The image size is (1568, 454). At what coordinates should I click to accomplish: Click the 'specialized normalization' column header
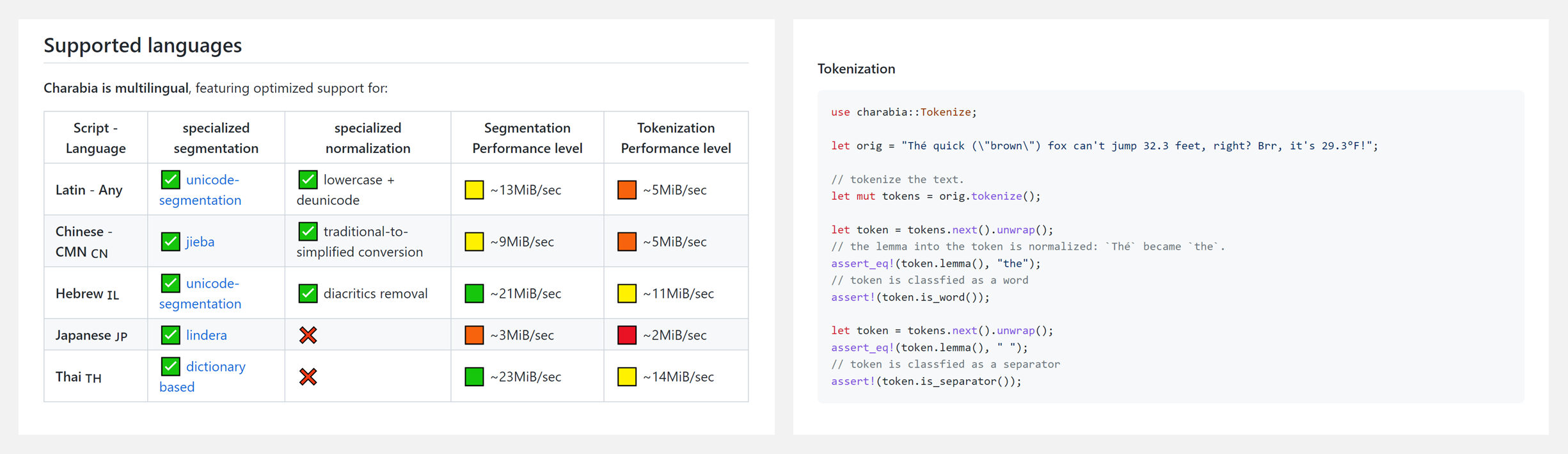(368, 138)
